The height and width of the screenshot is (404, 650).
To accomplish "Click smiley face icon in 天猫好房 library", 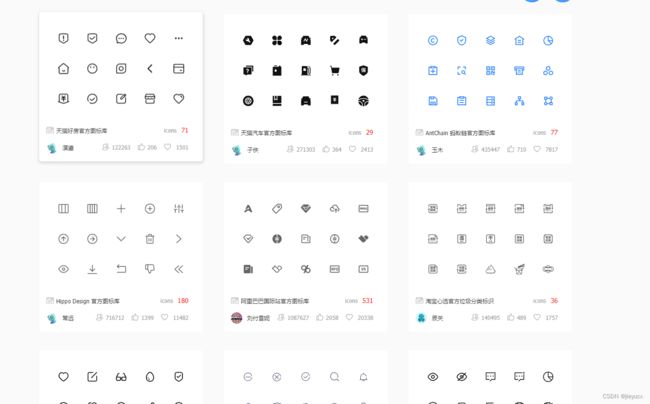I will pyautogui.click(x=92, y=68).
